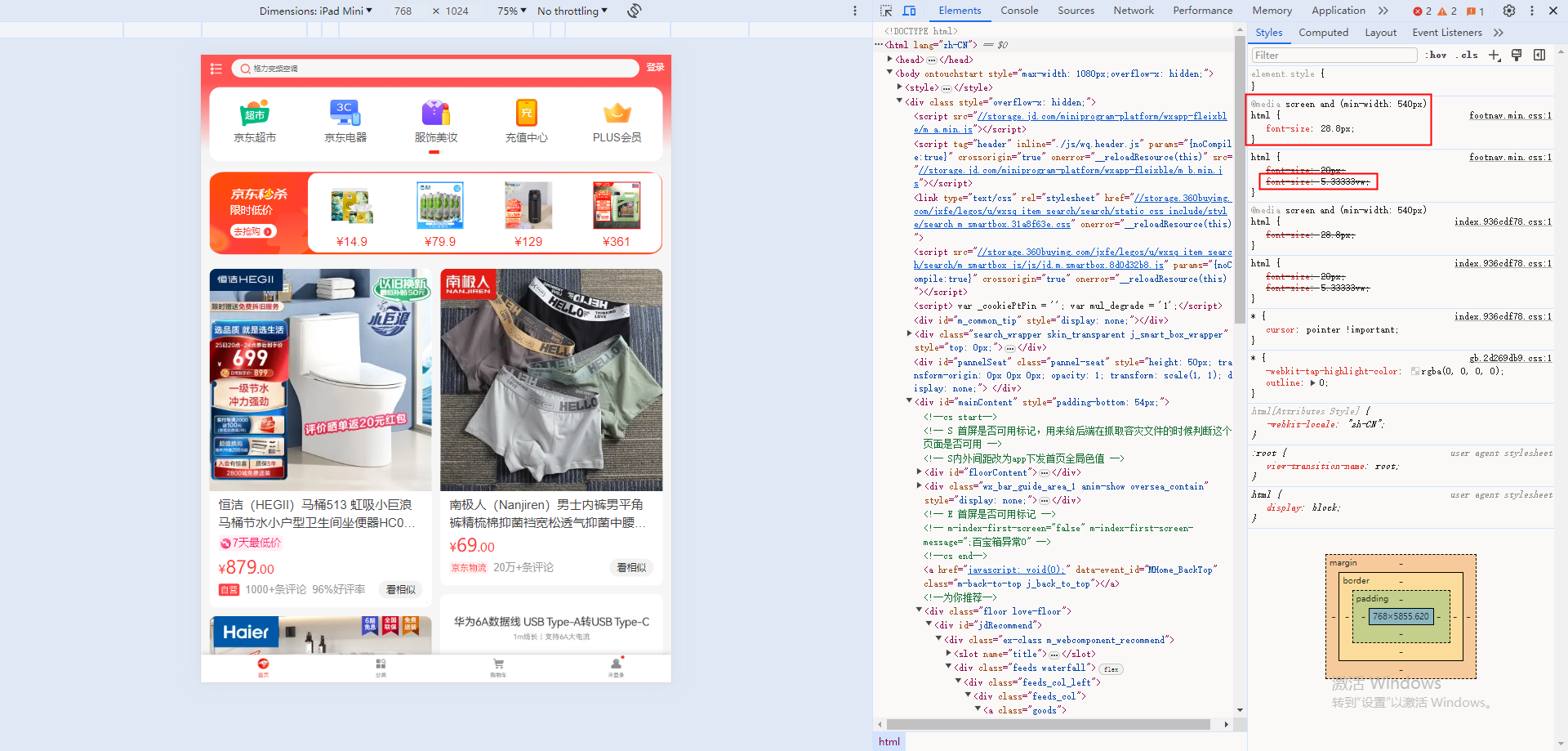
Task: Toggle :hov element state panel
Action: [1437, 55]
